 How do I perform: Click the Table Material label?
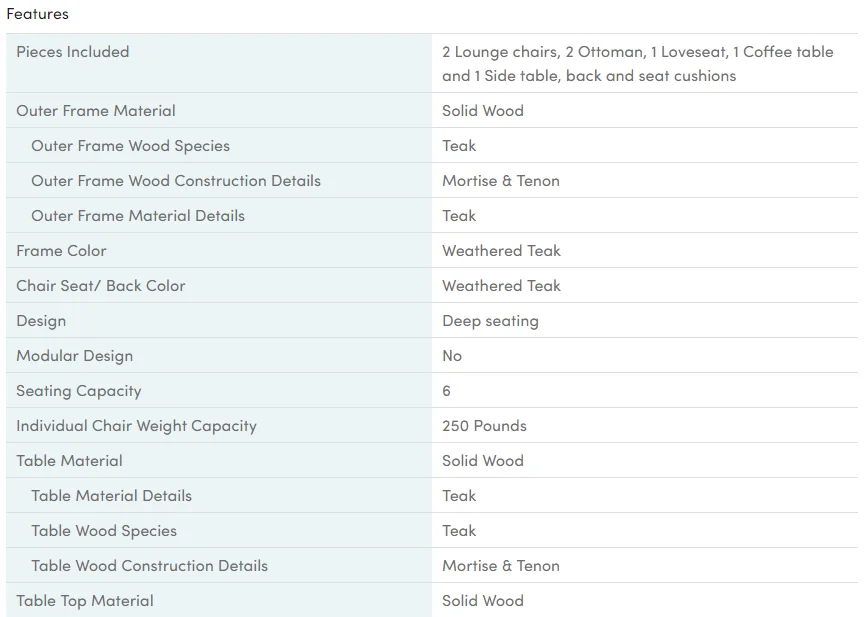tap(69, 461)
